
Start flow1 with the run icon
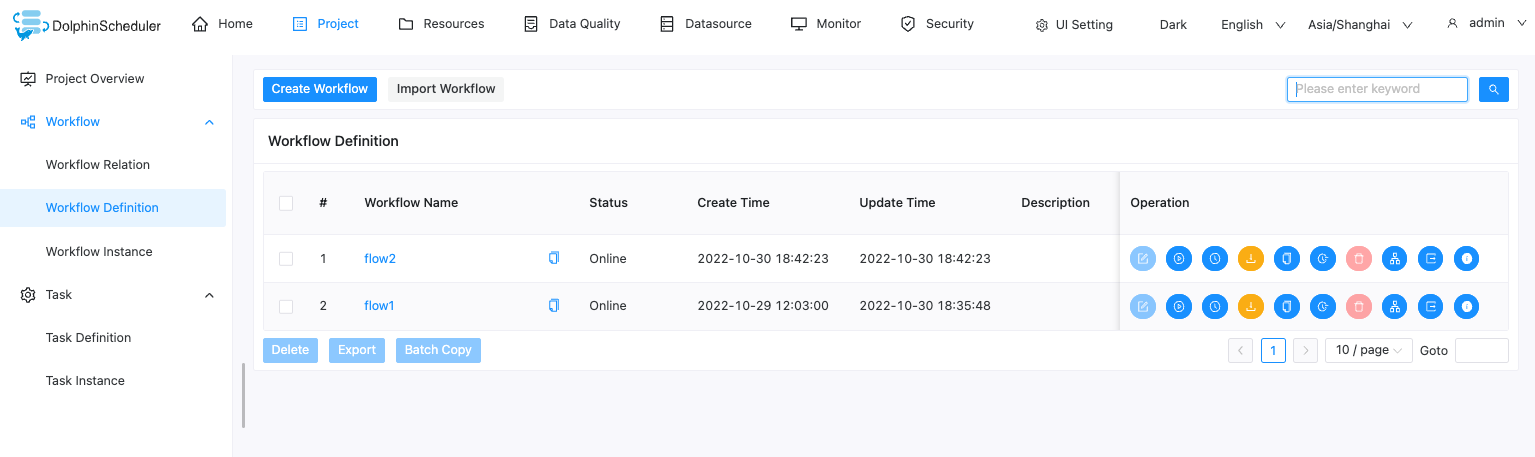(1179, 306)
